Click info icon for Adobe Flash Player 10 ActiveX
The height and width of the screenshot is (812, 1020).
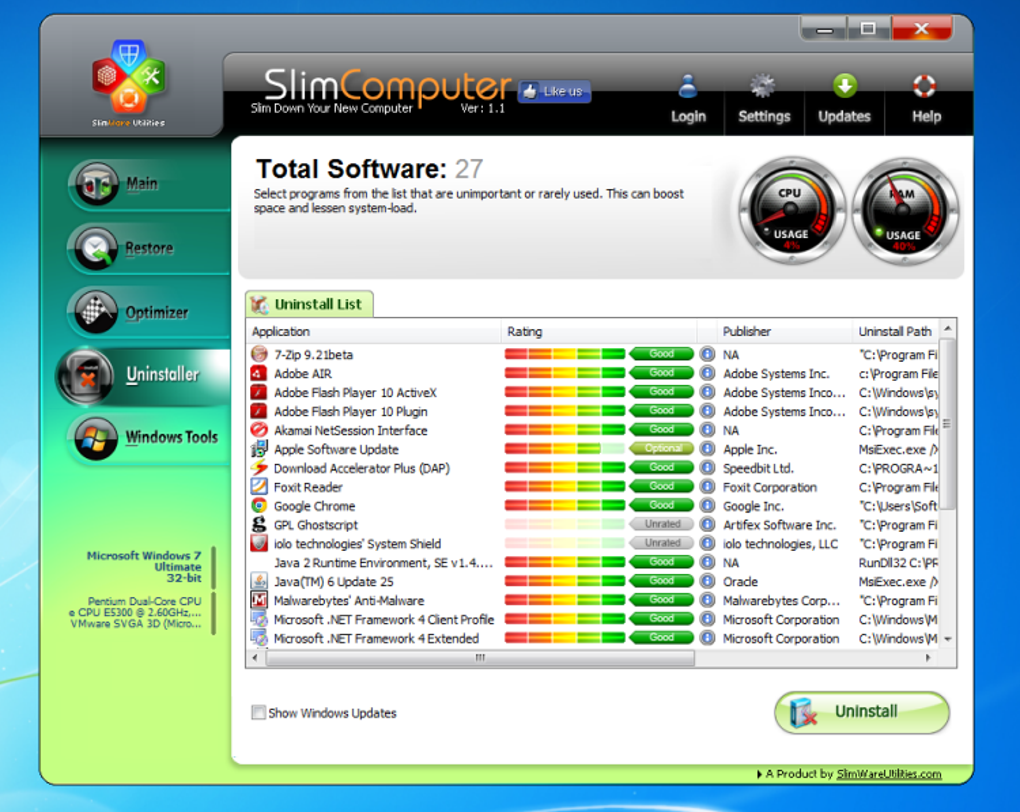coord(707,392)
